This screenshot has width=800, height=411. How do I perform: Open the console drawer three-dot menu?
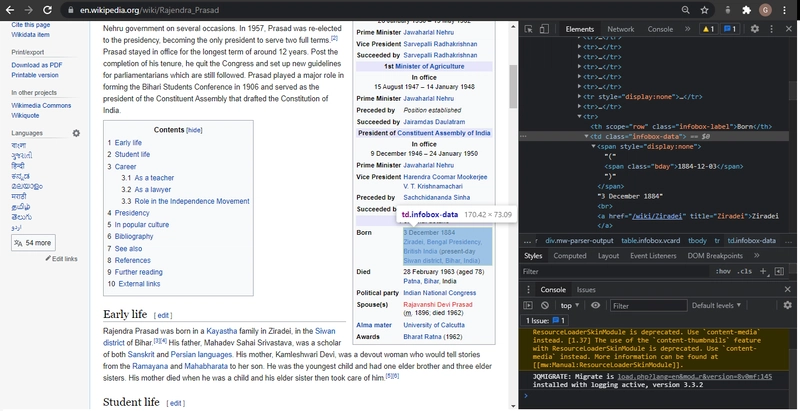pos(529,290)
